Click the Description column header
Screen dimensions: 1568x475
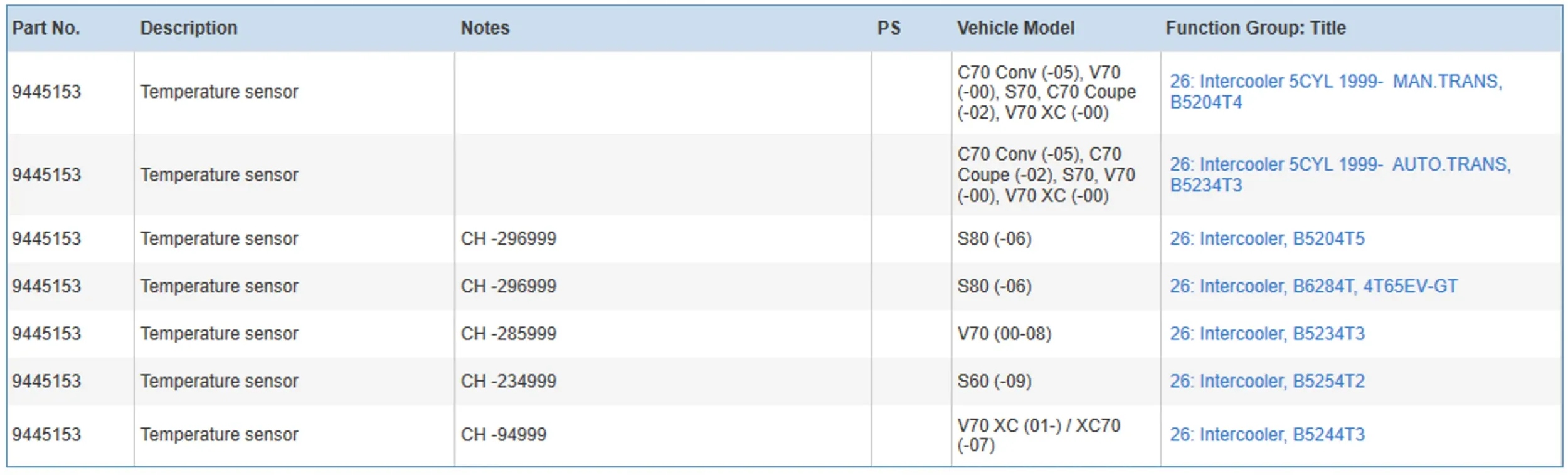tap(188, 28)
